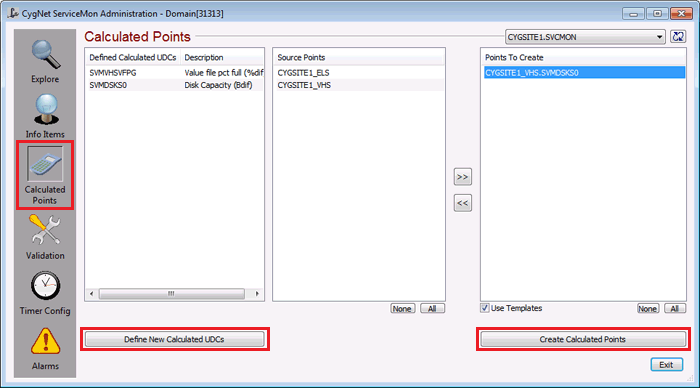700x388 pixels.
Task: Select source point CYGSITE1_VHS
Action: coord(359,85)
